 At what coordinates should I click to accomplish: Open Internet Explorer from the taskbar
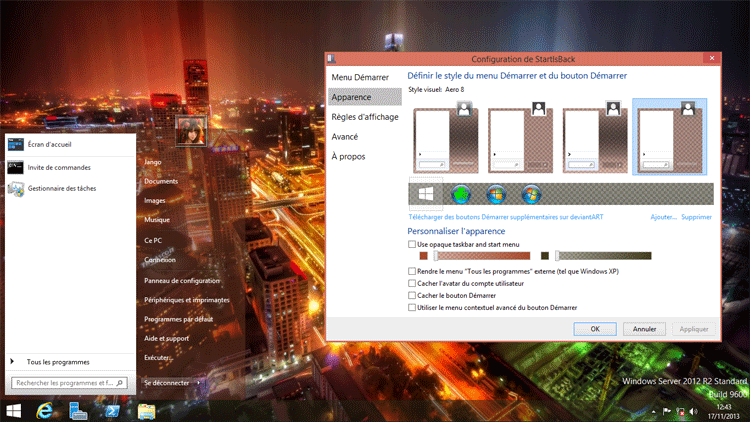click(x=45, y=411)
